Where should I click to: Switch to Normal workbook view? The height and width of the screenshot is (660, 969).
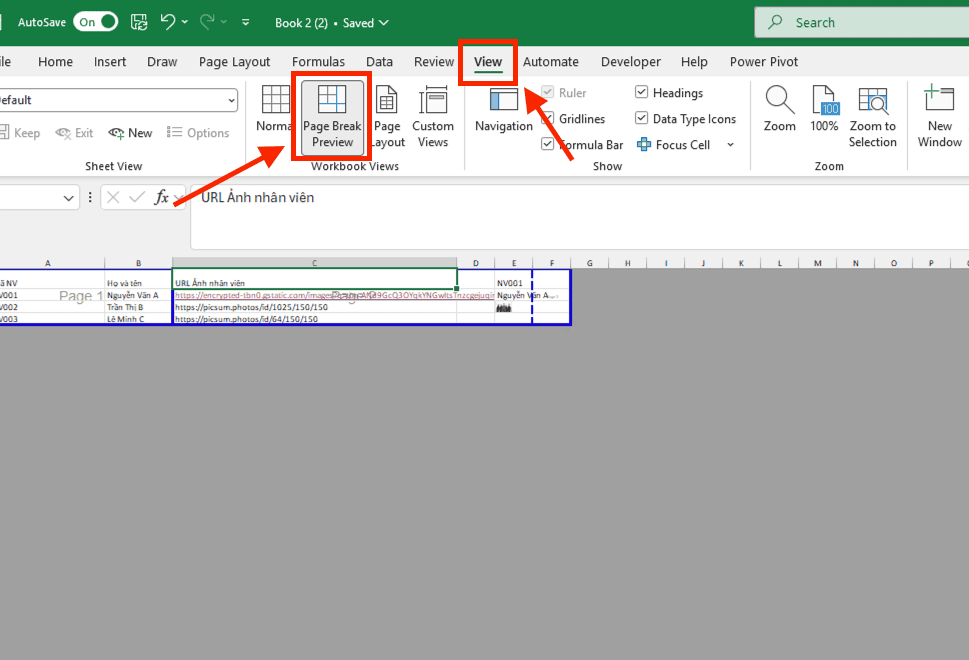[275, 109]
